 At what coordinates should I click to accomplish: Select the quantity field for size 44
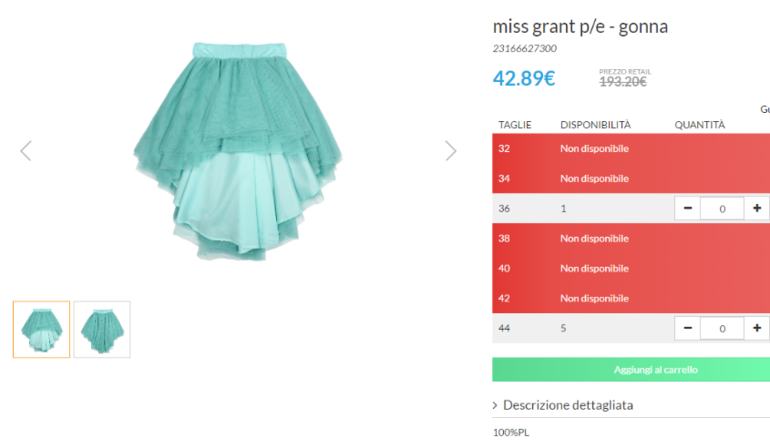(722, 328)
